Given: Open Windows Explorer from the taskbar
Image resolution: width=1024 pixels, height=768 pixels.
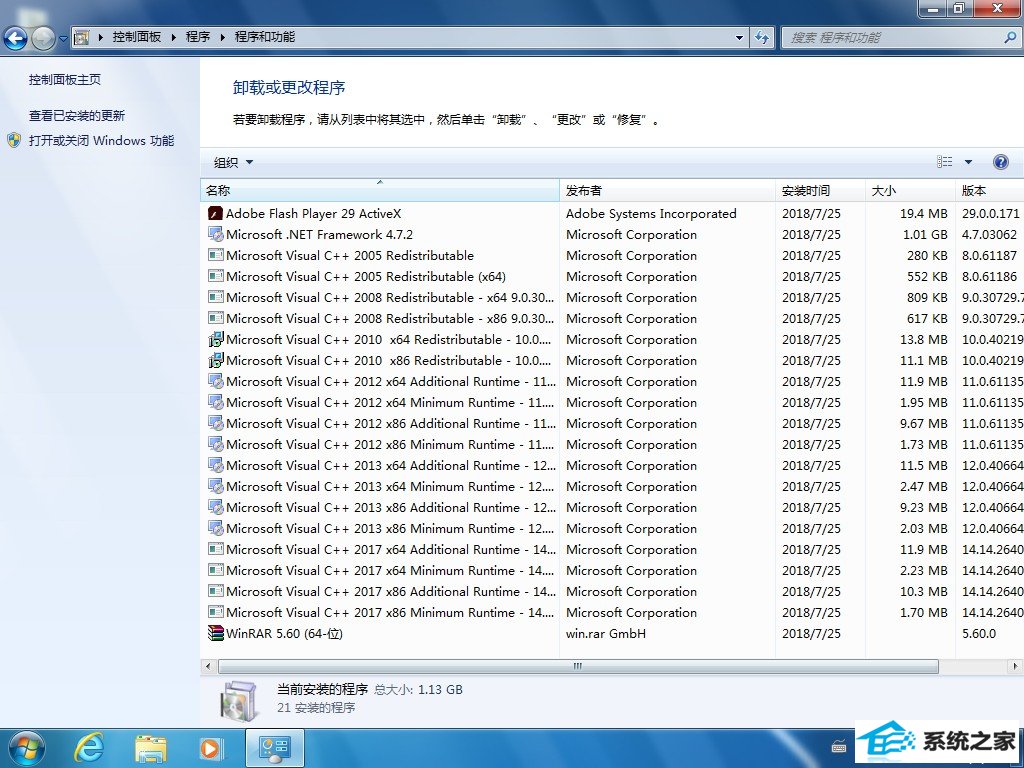Looking at the screenshot, I should [x=150, y=748].
